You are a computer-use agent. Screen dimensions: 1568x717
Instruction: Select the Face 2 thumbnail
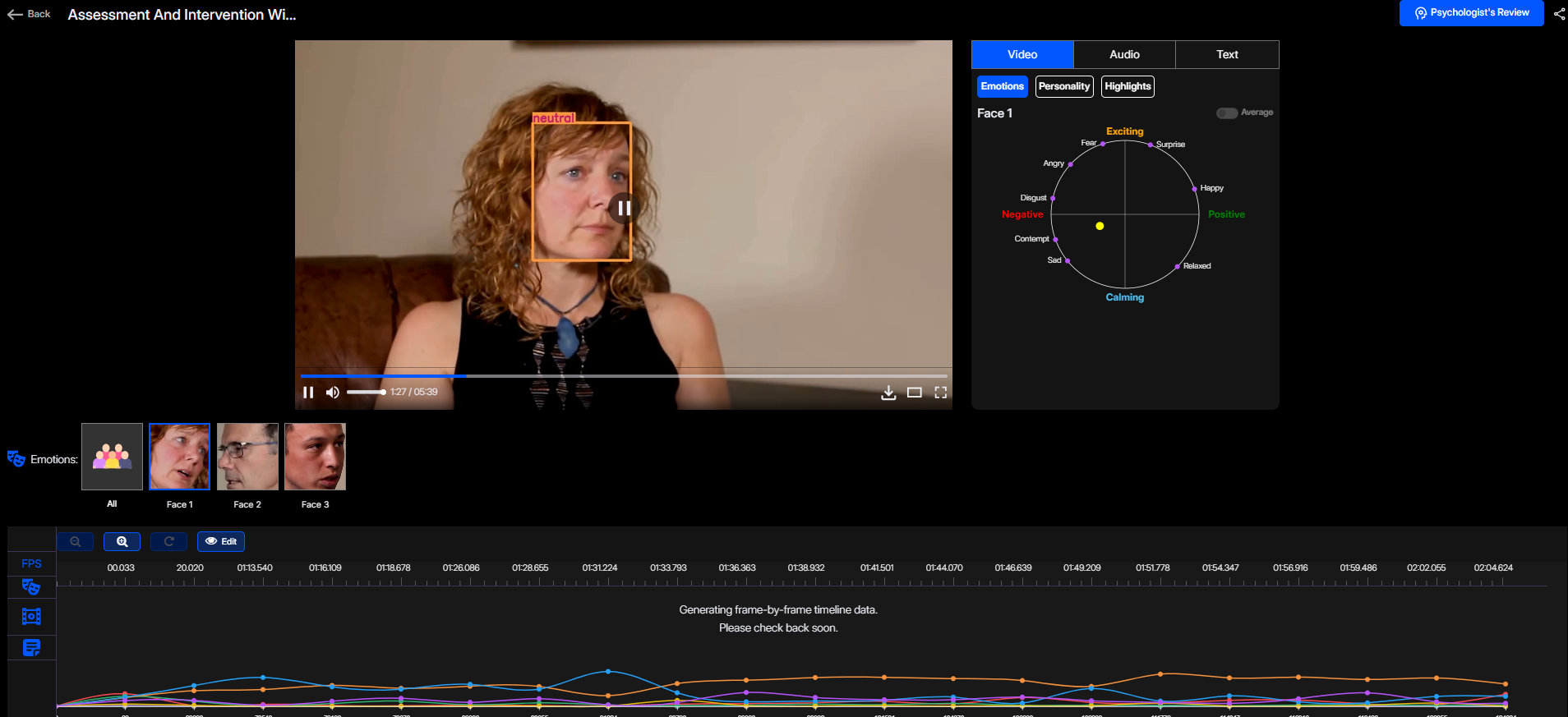(247, 457)
